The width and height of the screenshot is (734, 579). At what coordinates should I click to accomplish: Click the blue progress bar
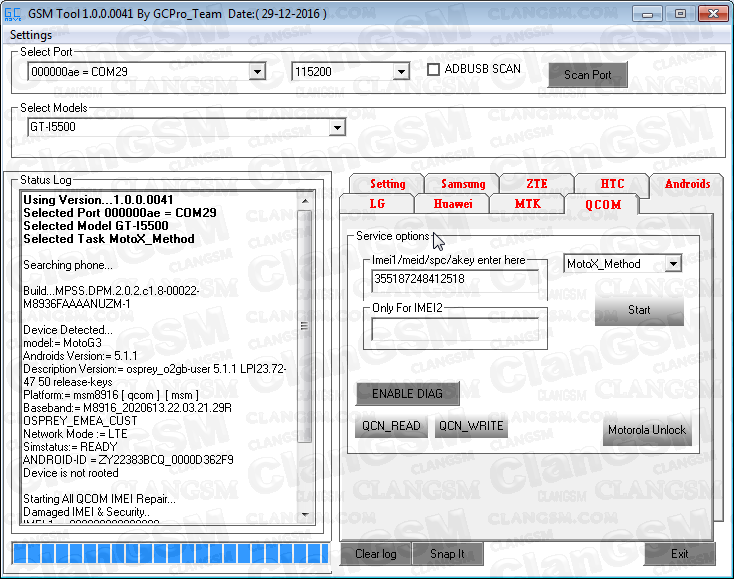pos(171,553)
